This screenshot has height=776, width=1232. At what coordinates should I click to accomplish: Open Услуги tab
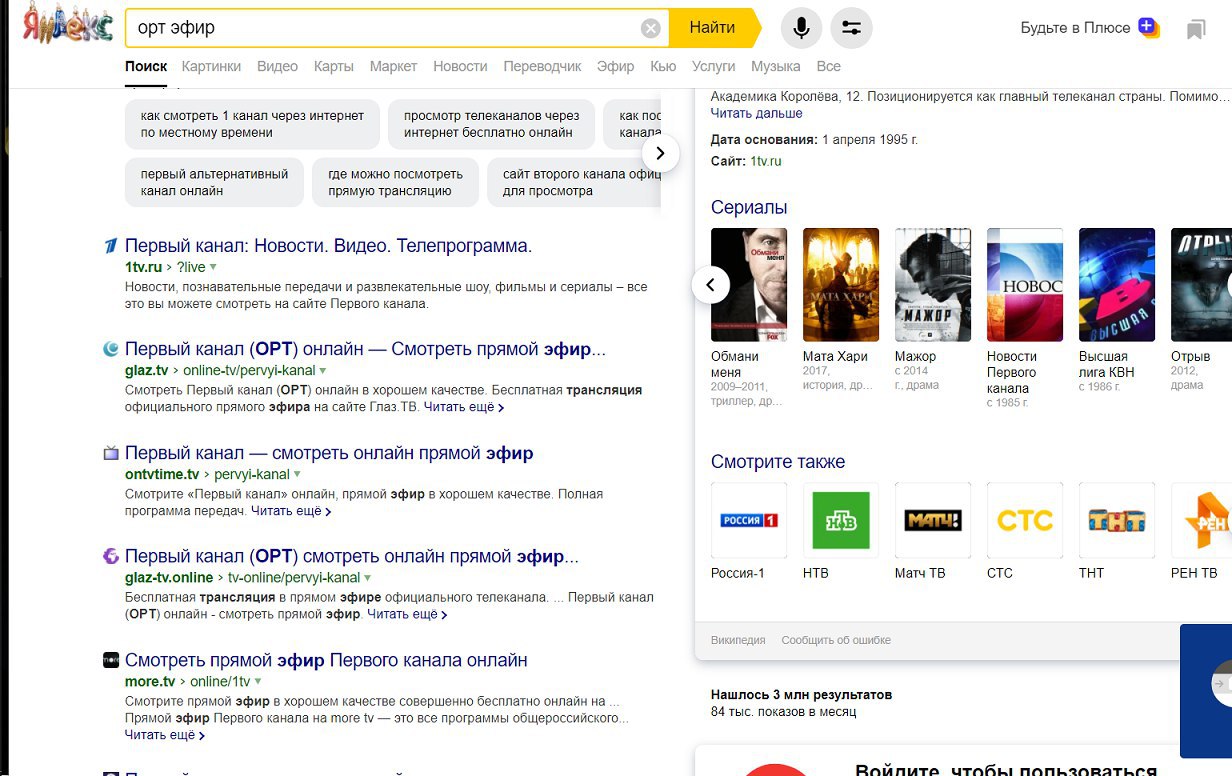713,66
